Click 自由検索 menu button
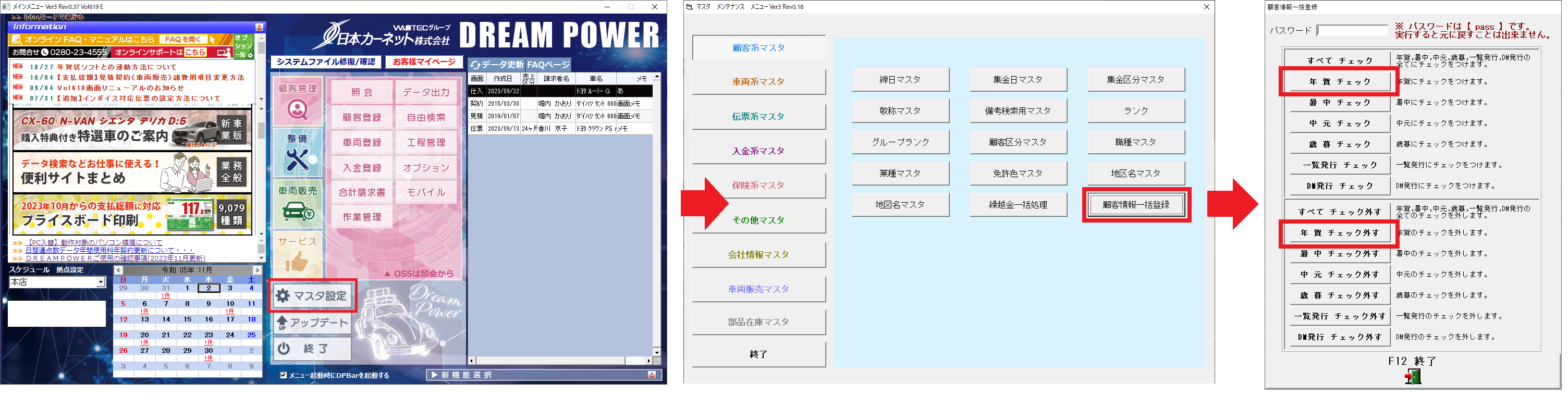This screenshot has width=1568, height=394. coord(426,118)
